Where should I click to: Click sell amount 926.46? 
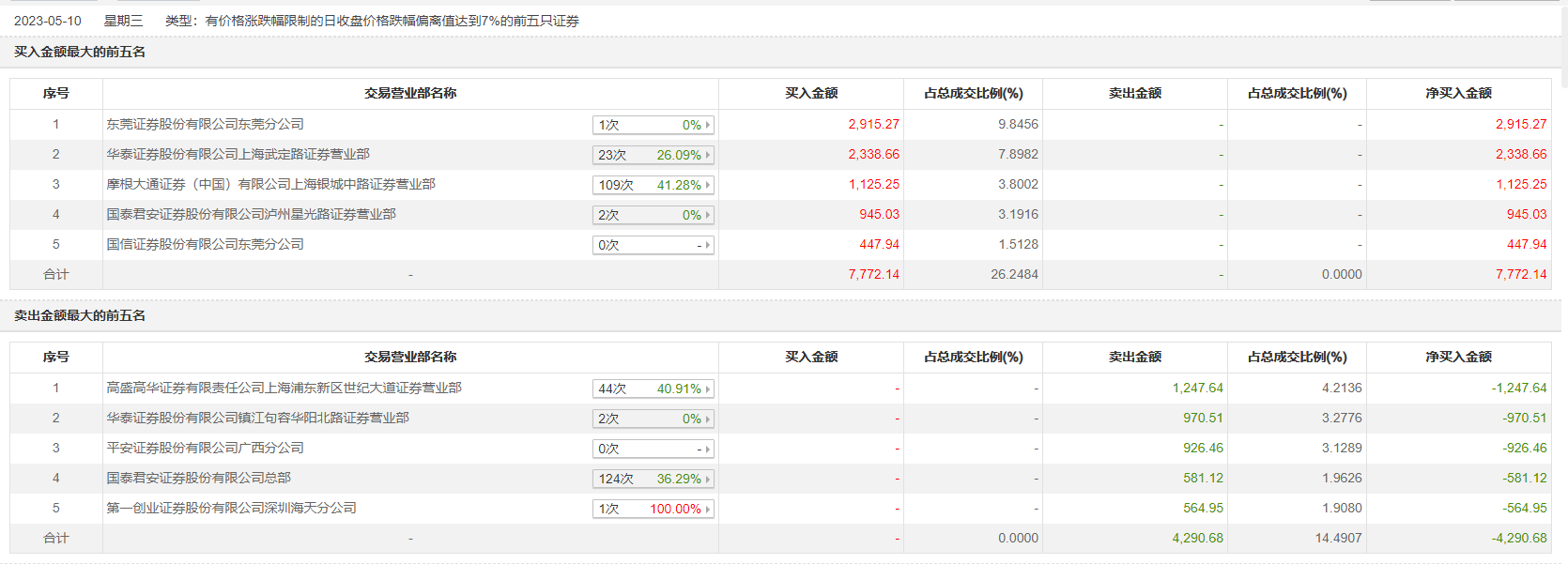click(1203, 448)
